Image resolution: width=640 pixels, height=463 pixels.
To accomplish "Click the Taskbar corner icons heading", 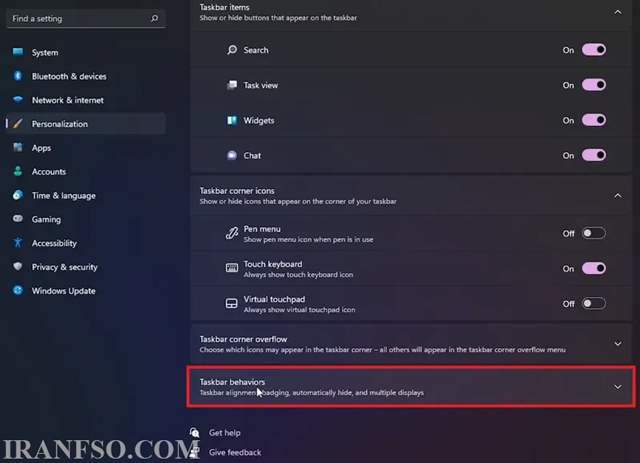I will tap(237, 191).
